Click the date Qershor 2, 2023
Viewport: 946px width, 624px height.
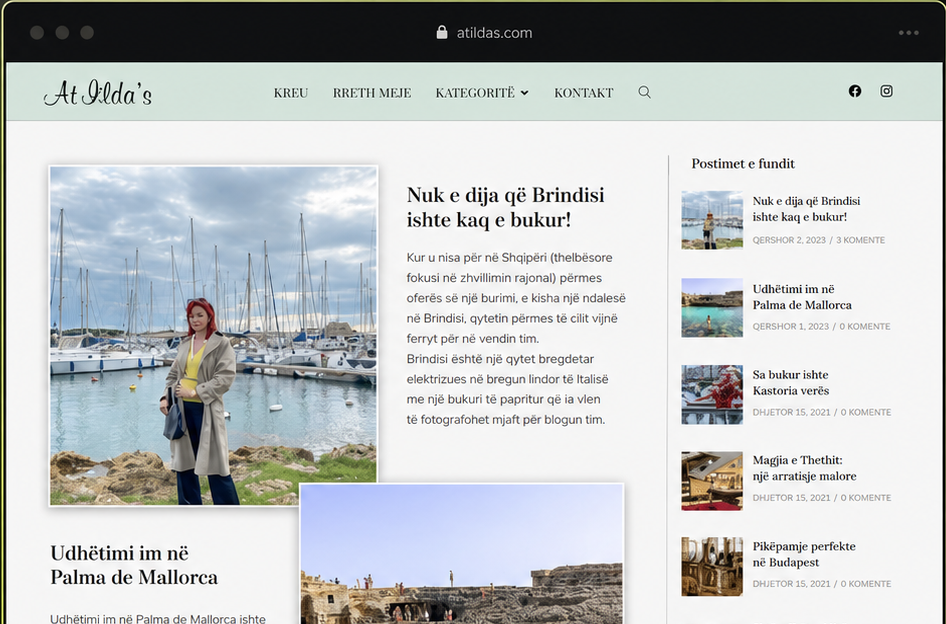(x=789, y=240)
